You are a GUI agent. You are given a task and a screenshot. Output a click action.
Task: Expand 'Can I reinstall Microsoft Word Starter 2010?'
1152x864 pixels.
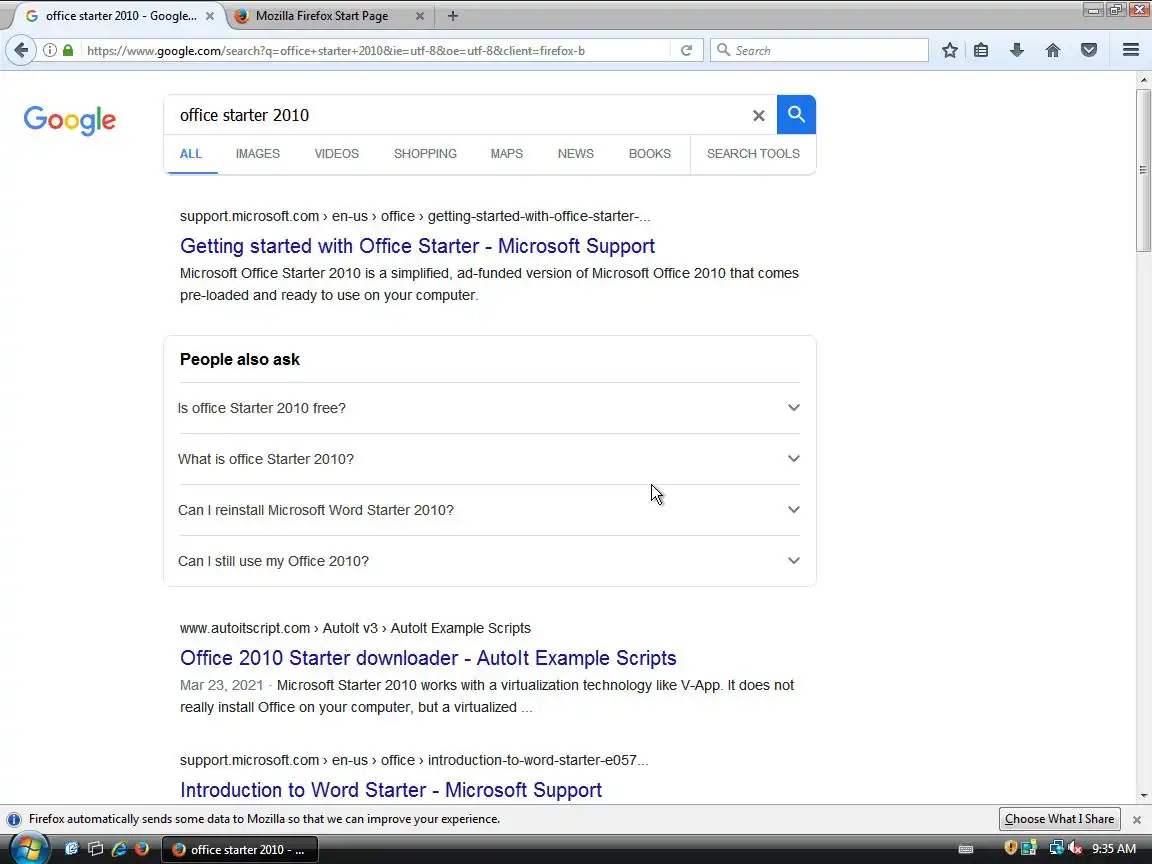point(489,510)
